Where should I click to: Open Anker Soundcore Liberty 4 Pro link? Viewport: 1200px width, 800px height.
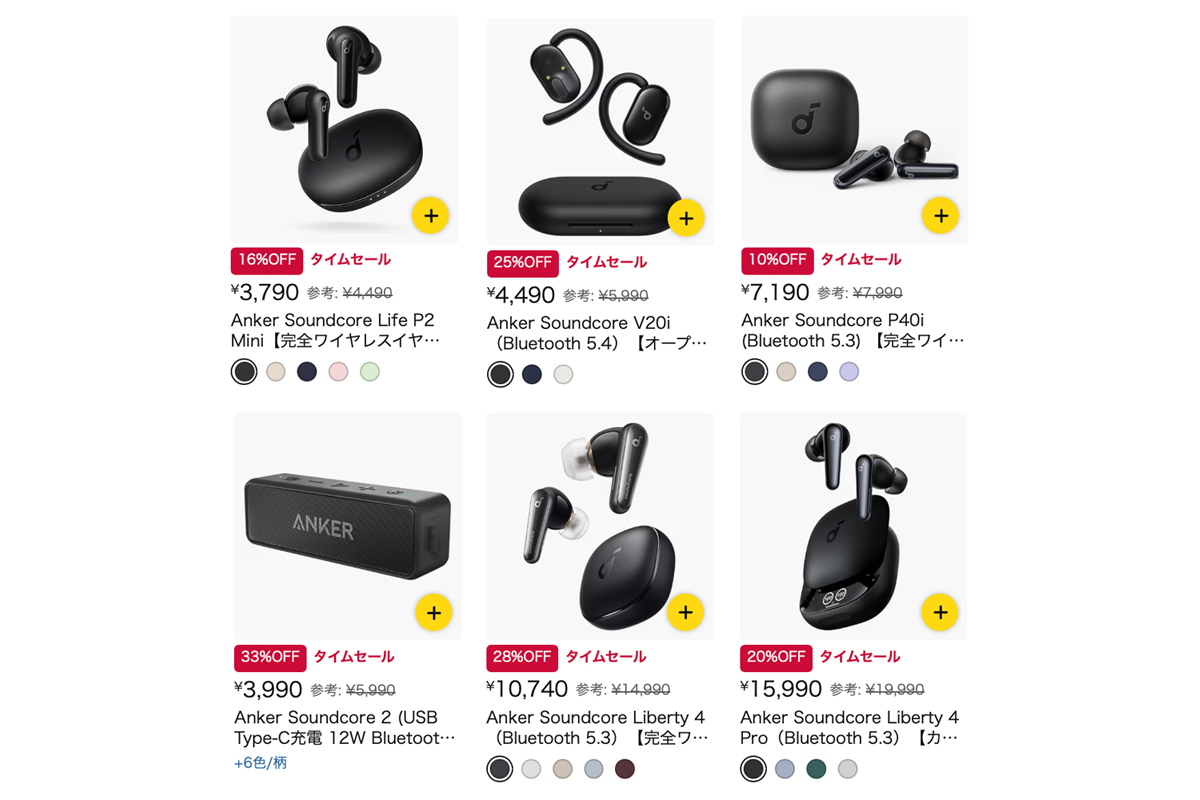tap(850, 727)
